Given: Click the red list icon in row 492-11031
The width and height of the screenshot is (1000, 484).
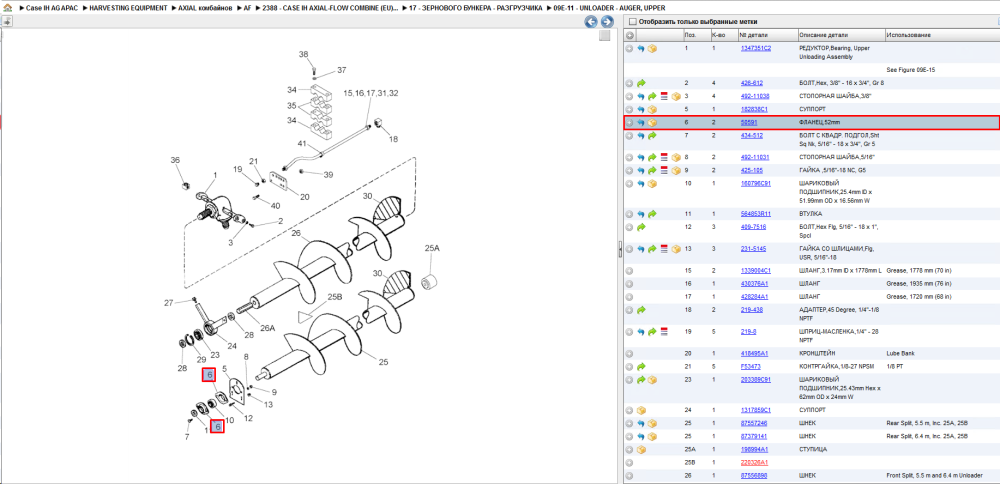Looking at the screenshot, I should (664, 157).
